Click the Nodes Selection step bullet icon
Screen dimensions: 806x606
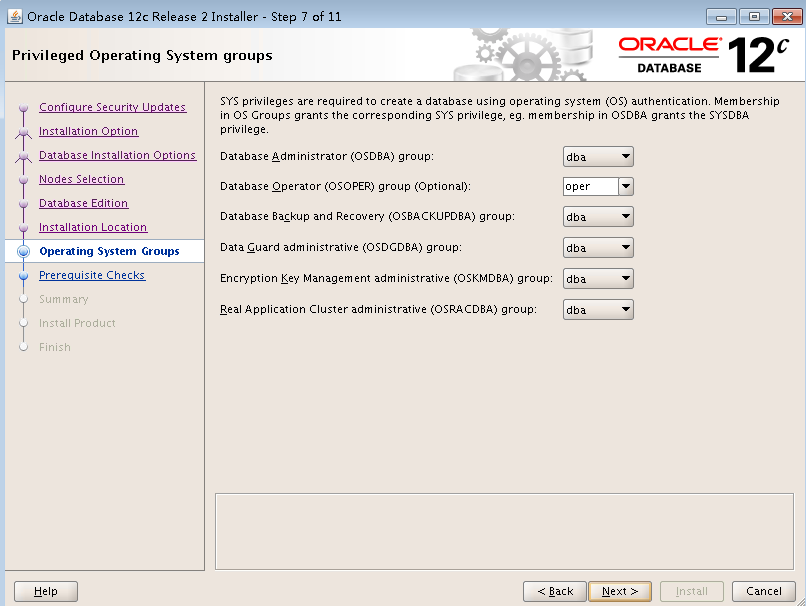tap(24, 179)
